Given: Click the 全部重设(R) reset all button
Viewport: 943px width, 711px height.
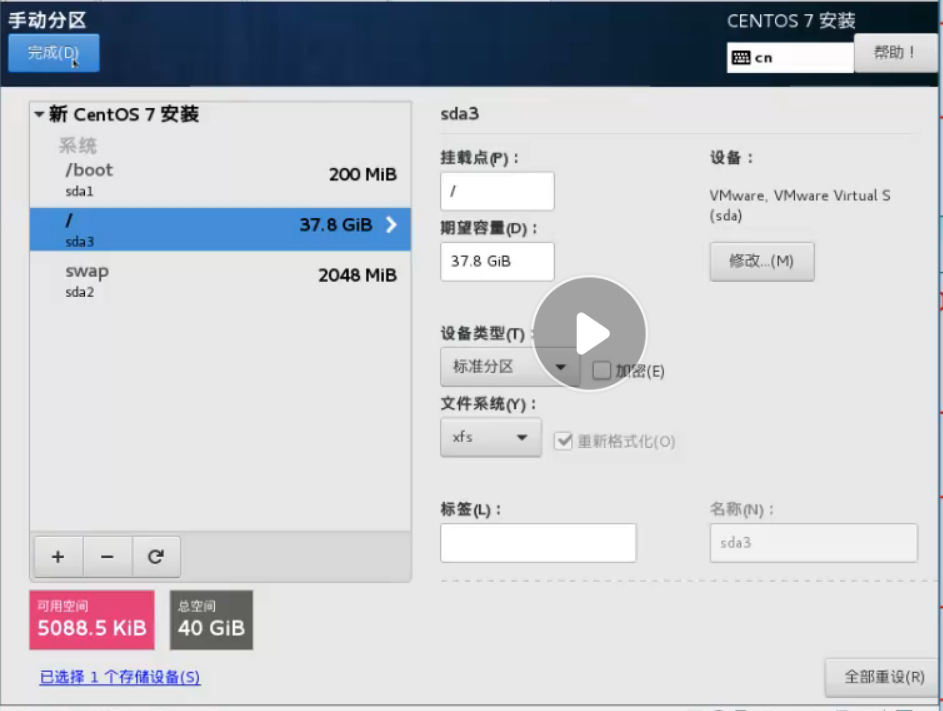Looking at the screenshot, I should (883, 677).
